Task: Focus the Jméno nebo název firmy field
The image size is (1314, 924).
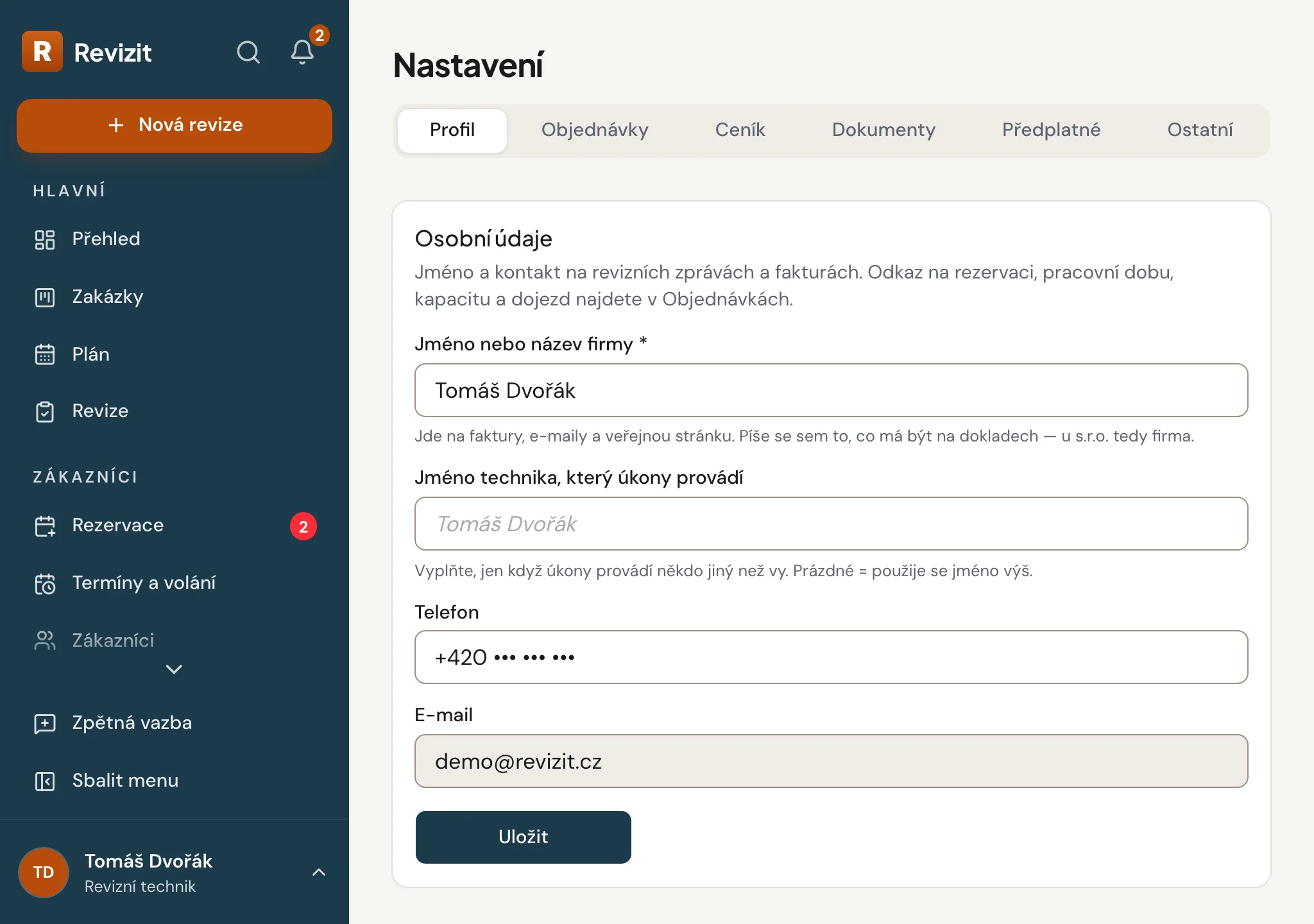Action: coord(831,390)
